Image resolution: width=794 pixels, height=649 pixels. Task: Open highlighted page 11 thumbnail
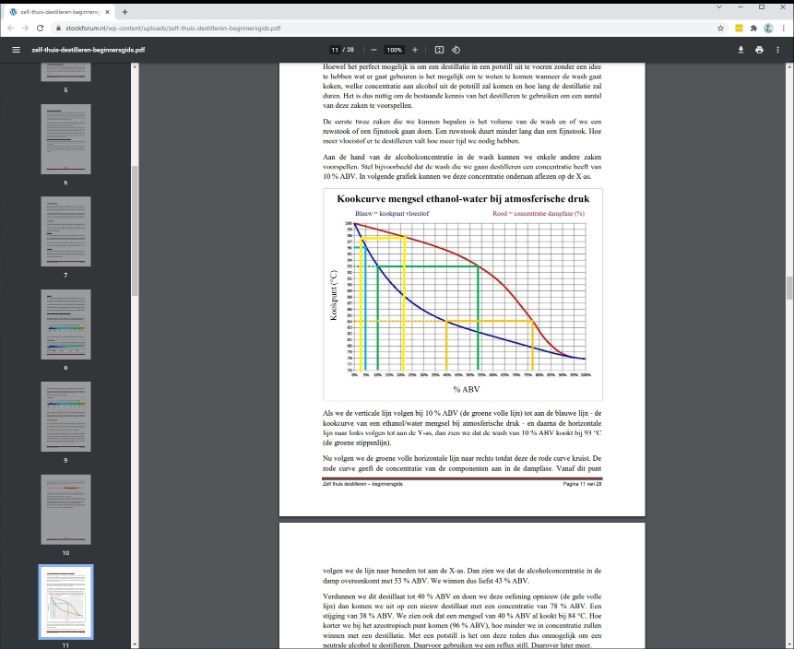tap(66, 602)
